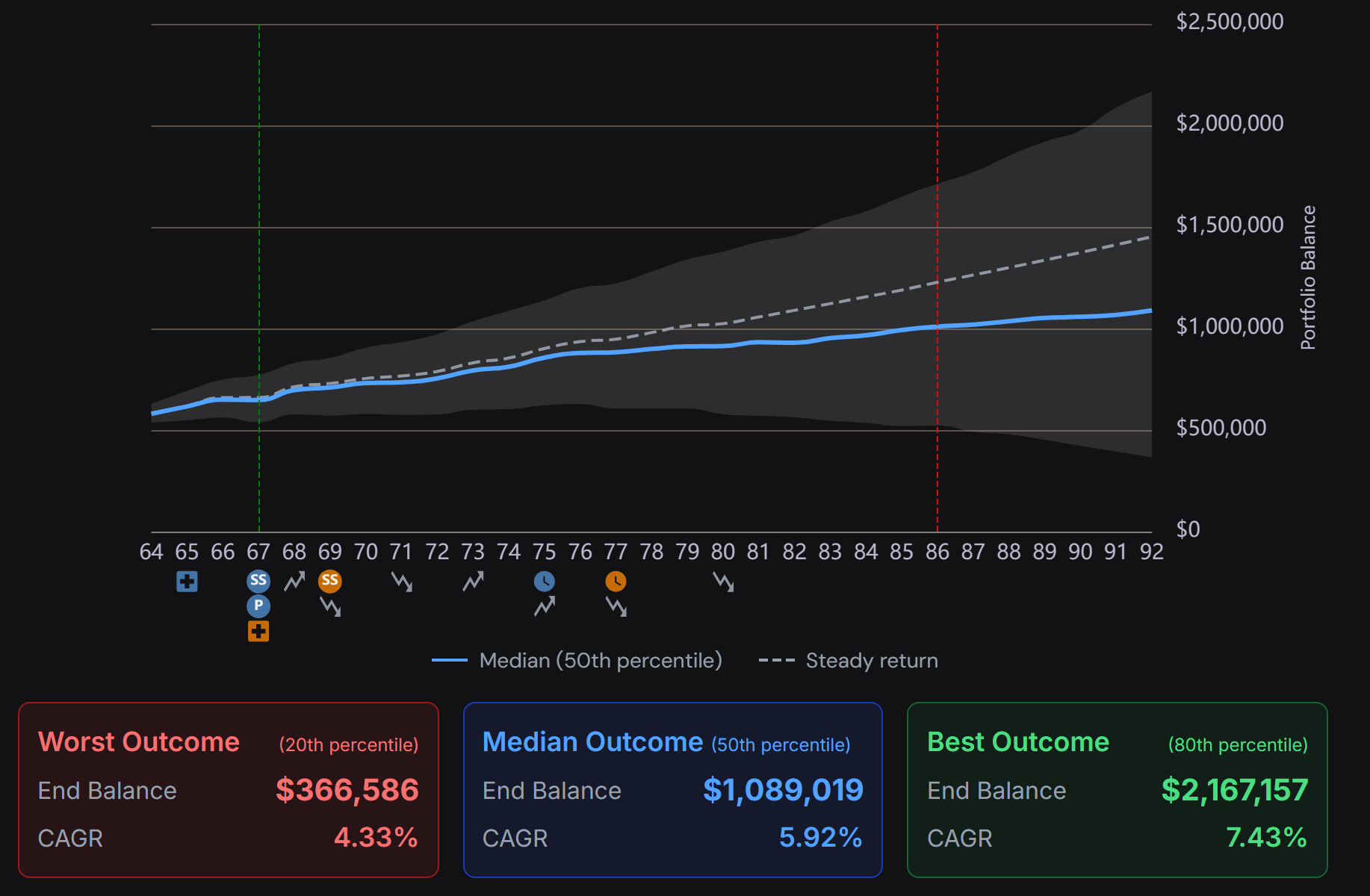Click the $0 y-axis label

tap(1188, 529)
